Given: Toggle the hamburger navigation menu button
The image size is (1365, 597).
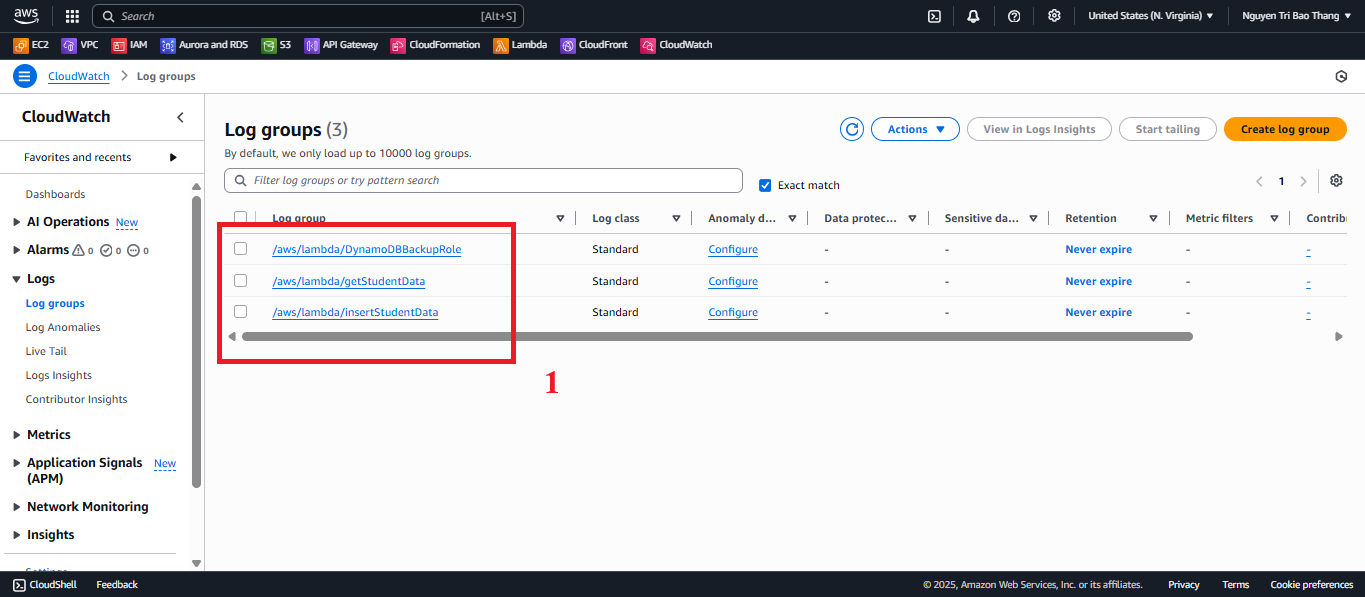Looking at the screenshot, I should click(x=25, y=76).
